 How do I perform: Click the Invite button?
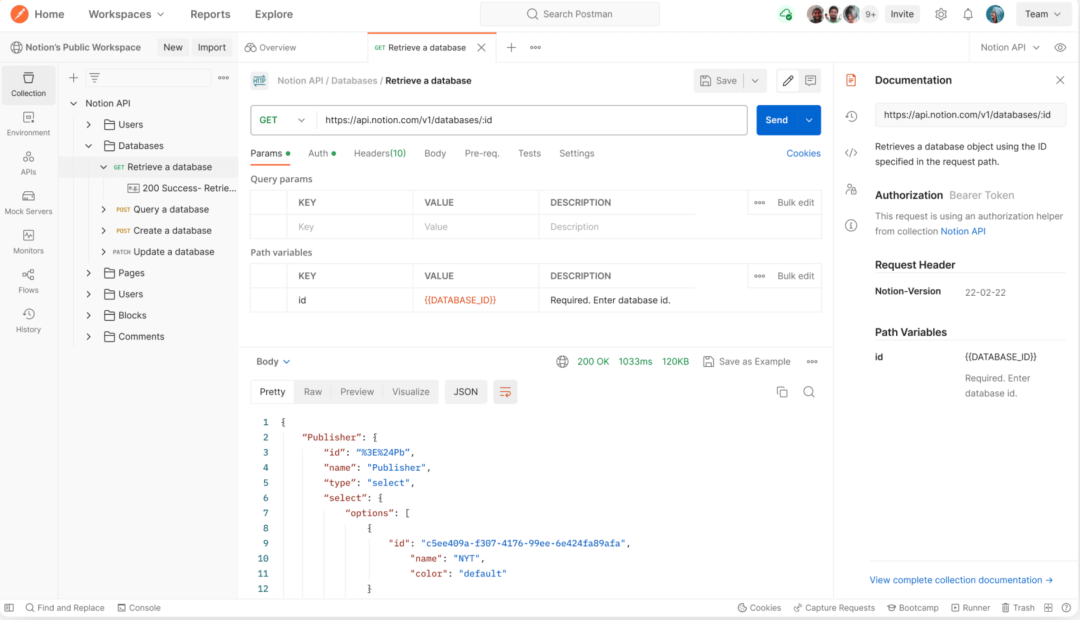coord(902,14)
